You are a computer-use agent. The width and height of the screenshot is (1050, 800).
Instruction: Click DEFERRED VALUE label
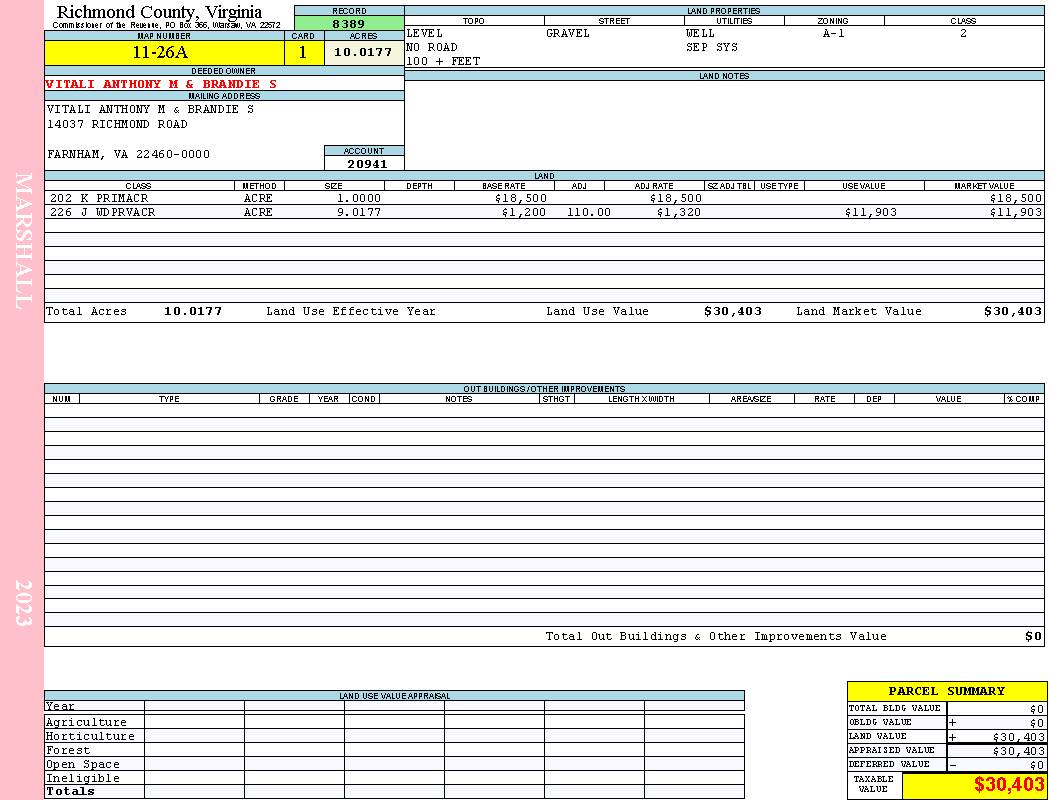point(889,764)
